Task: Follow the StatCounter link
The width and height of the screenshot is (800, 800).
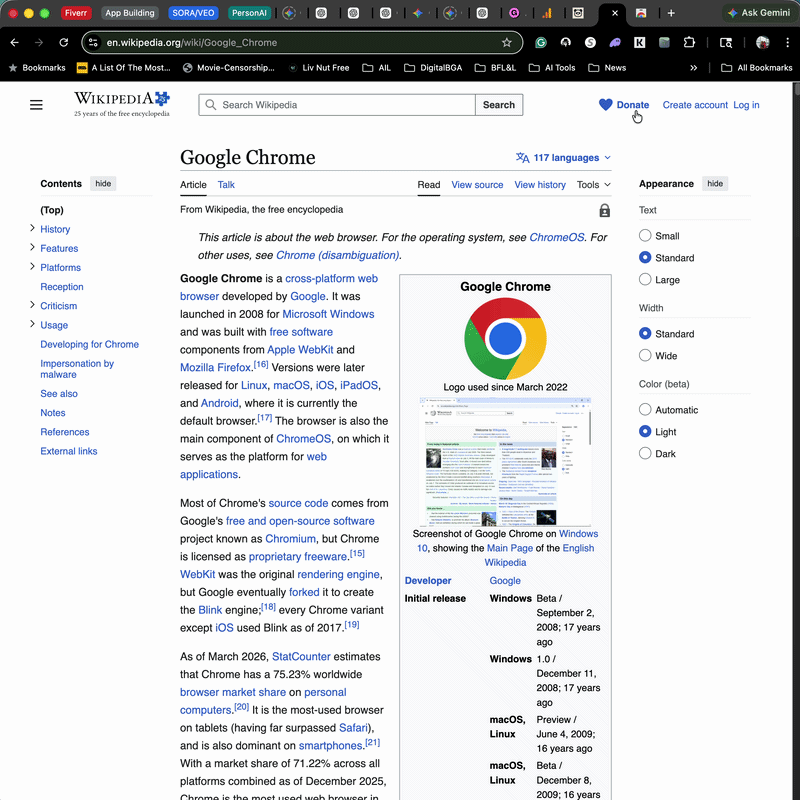Action: (301, 657)
